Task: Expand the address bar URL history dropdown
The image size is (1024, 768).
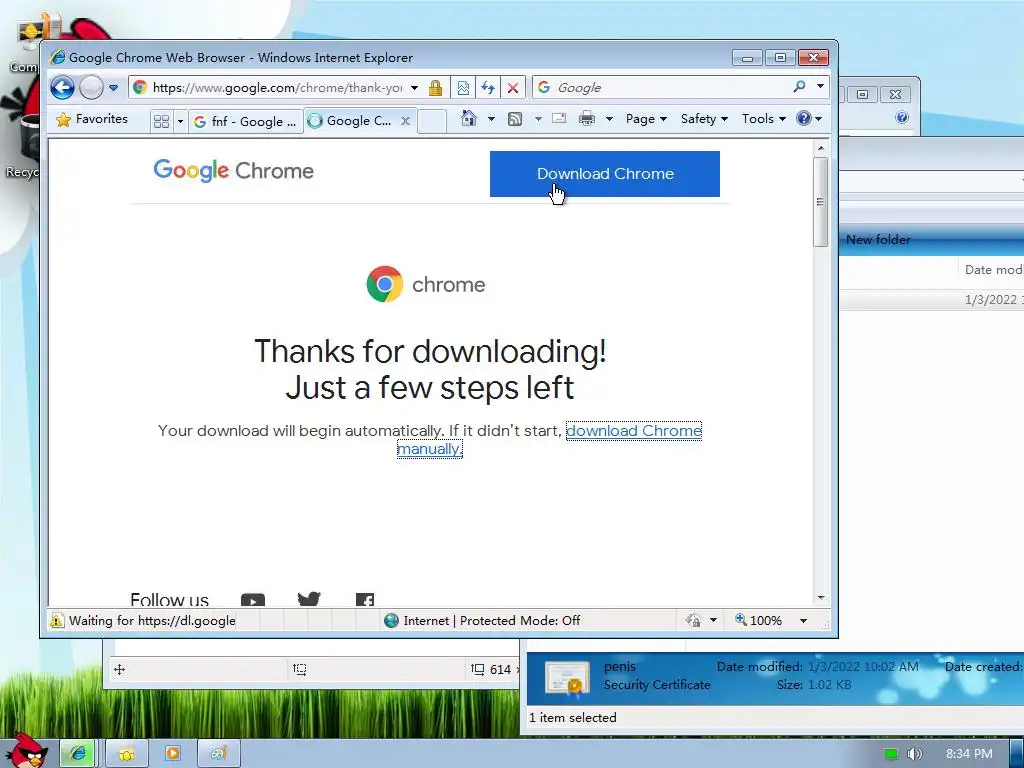Action: click(x=414, y=88)
